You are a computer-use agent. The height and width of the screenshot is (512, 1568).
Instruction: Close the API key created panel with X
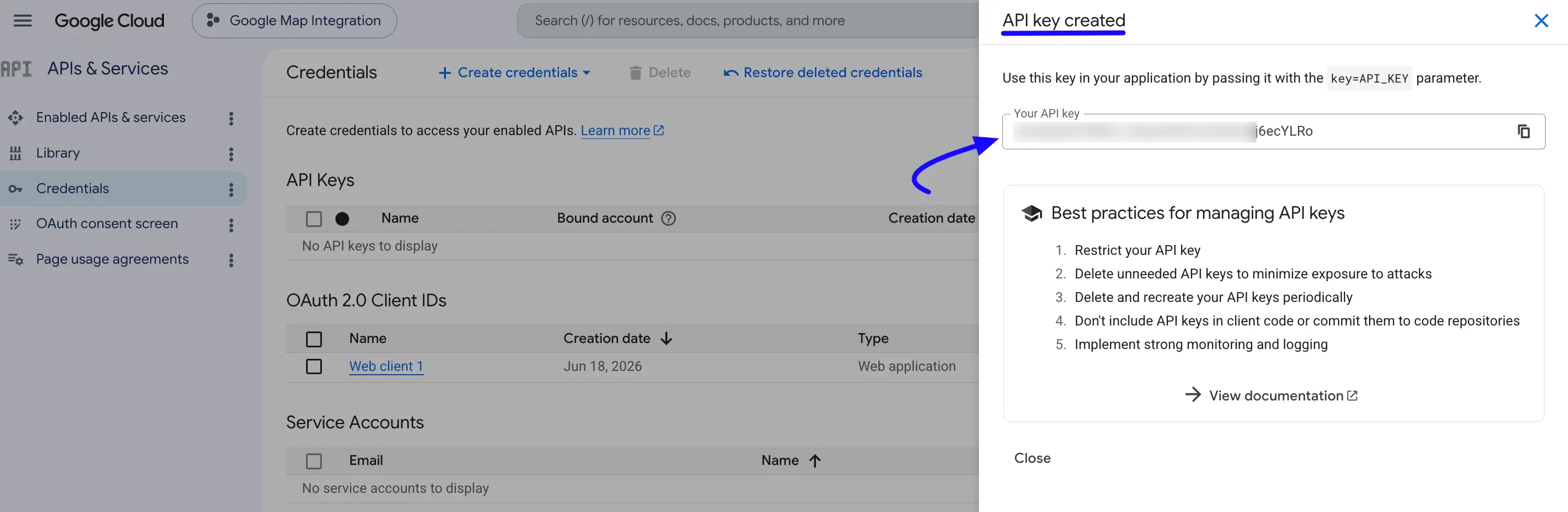[x=1541, y=21]
